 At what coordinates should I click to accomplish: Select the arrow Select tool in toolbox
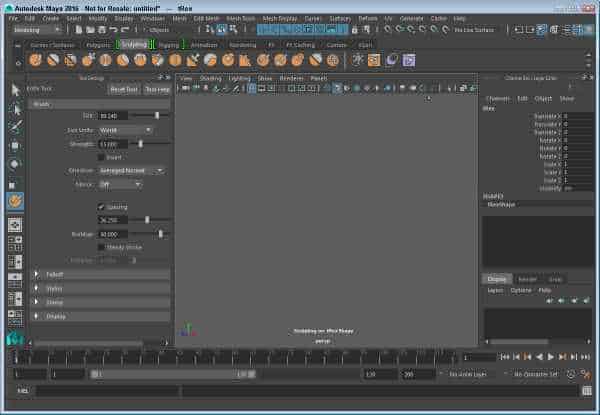(x=15, y=90)
